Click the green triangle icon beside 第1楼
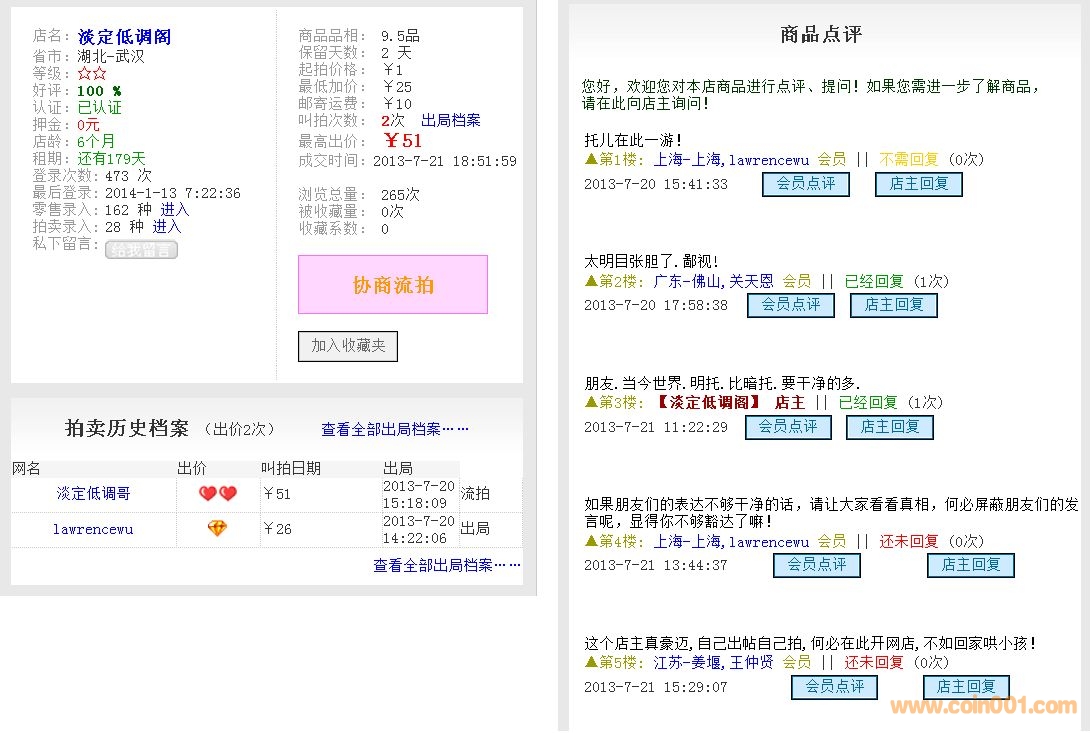 tap(591, 159)
